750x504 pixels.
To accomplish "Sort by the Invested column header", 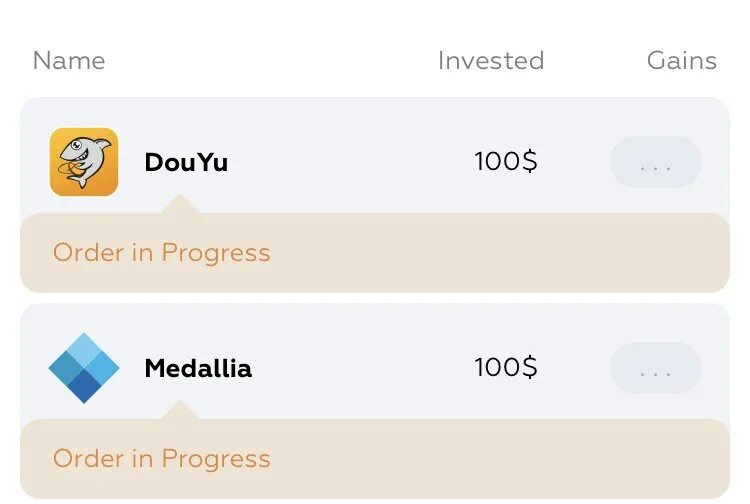I will [x=491, y=61].
